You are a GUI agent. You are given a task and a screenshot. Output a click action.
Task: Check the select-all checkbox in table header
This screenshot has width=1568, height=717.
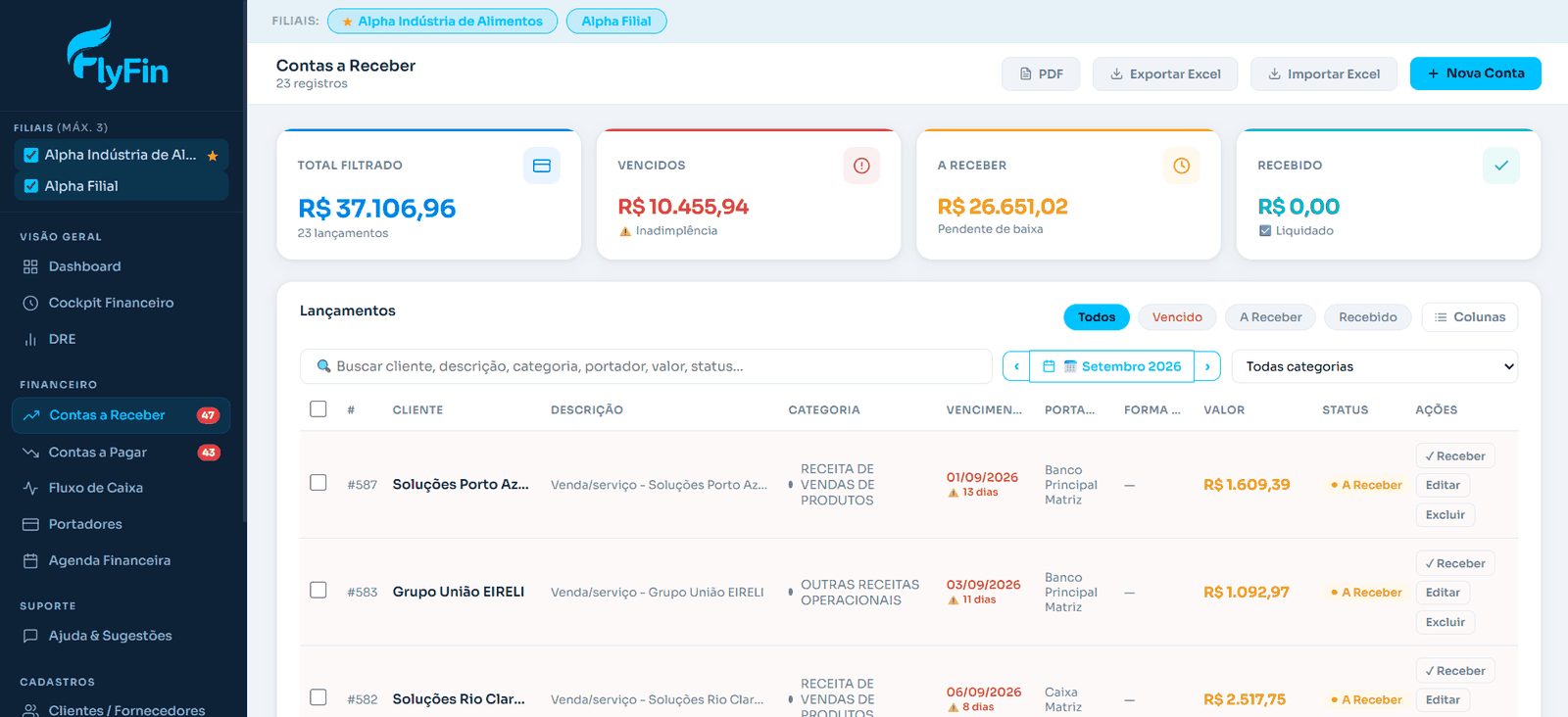point(318,408)
